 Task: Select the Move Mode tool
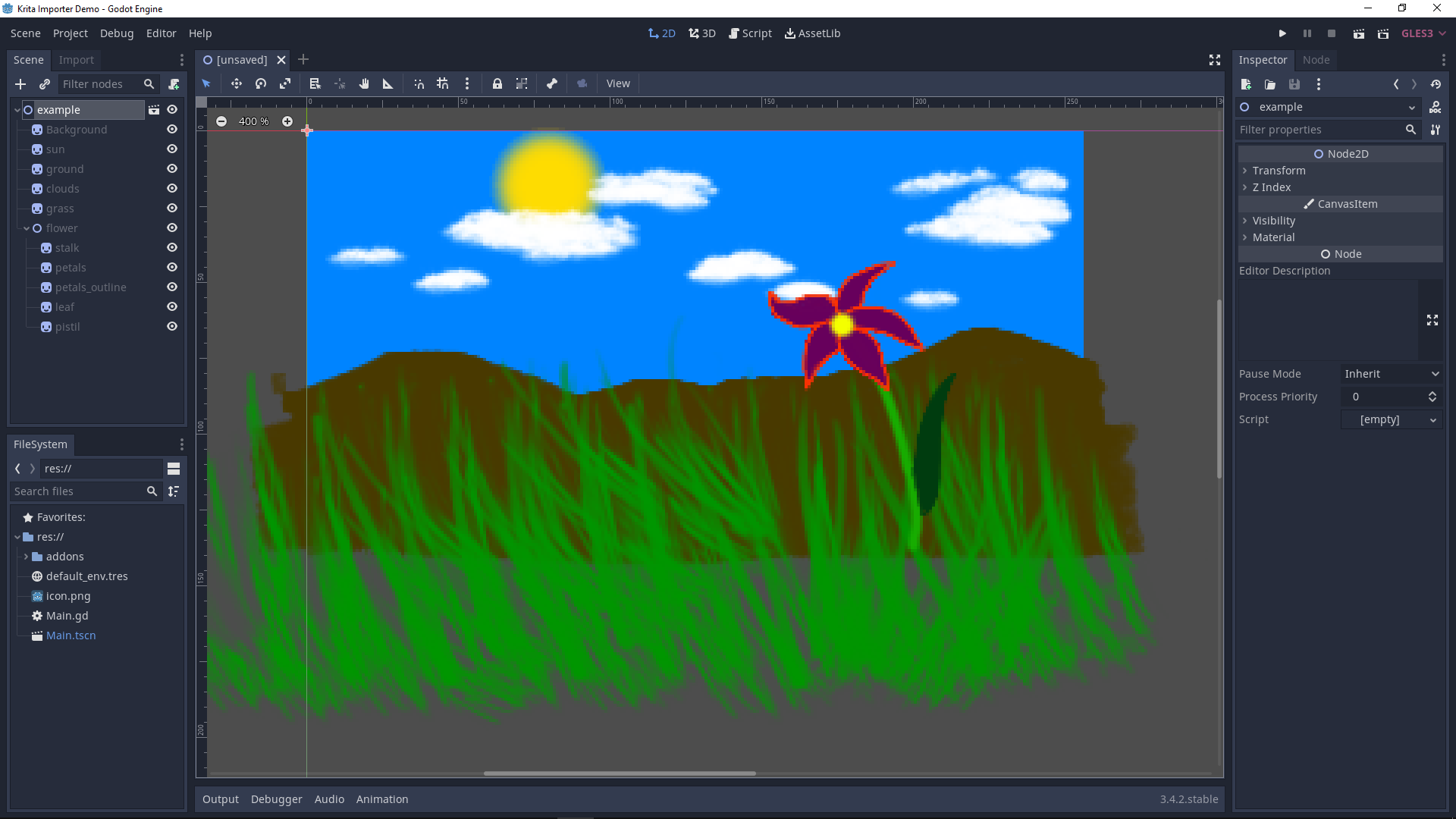pos(237,83)
